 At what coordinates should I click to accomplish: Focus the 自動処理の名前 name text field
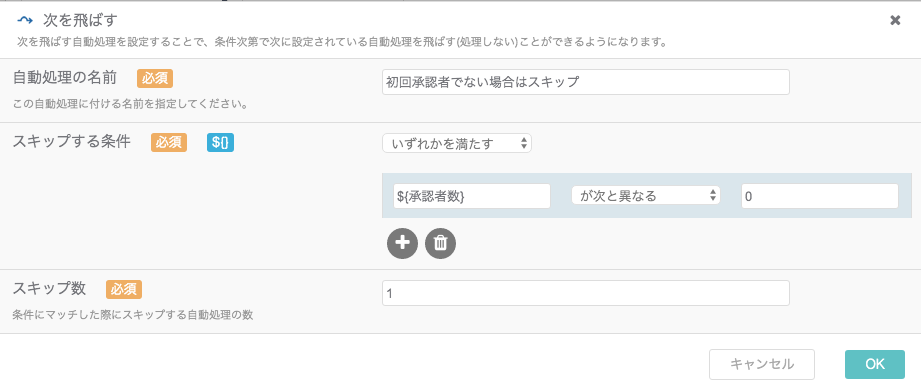click(586, 82)
